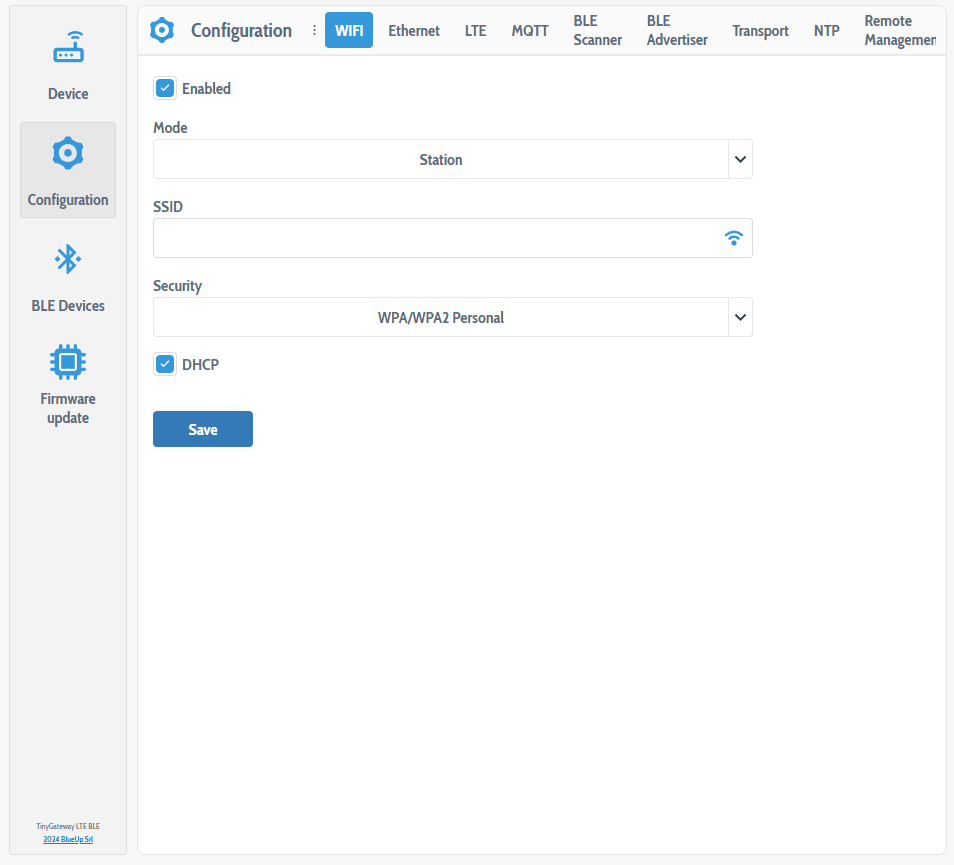Scan networks using WiFi icon in SSID field
The height and width of the screenshot is (865, 954).
click(x=733, y=238)
